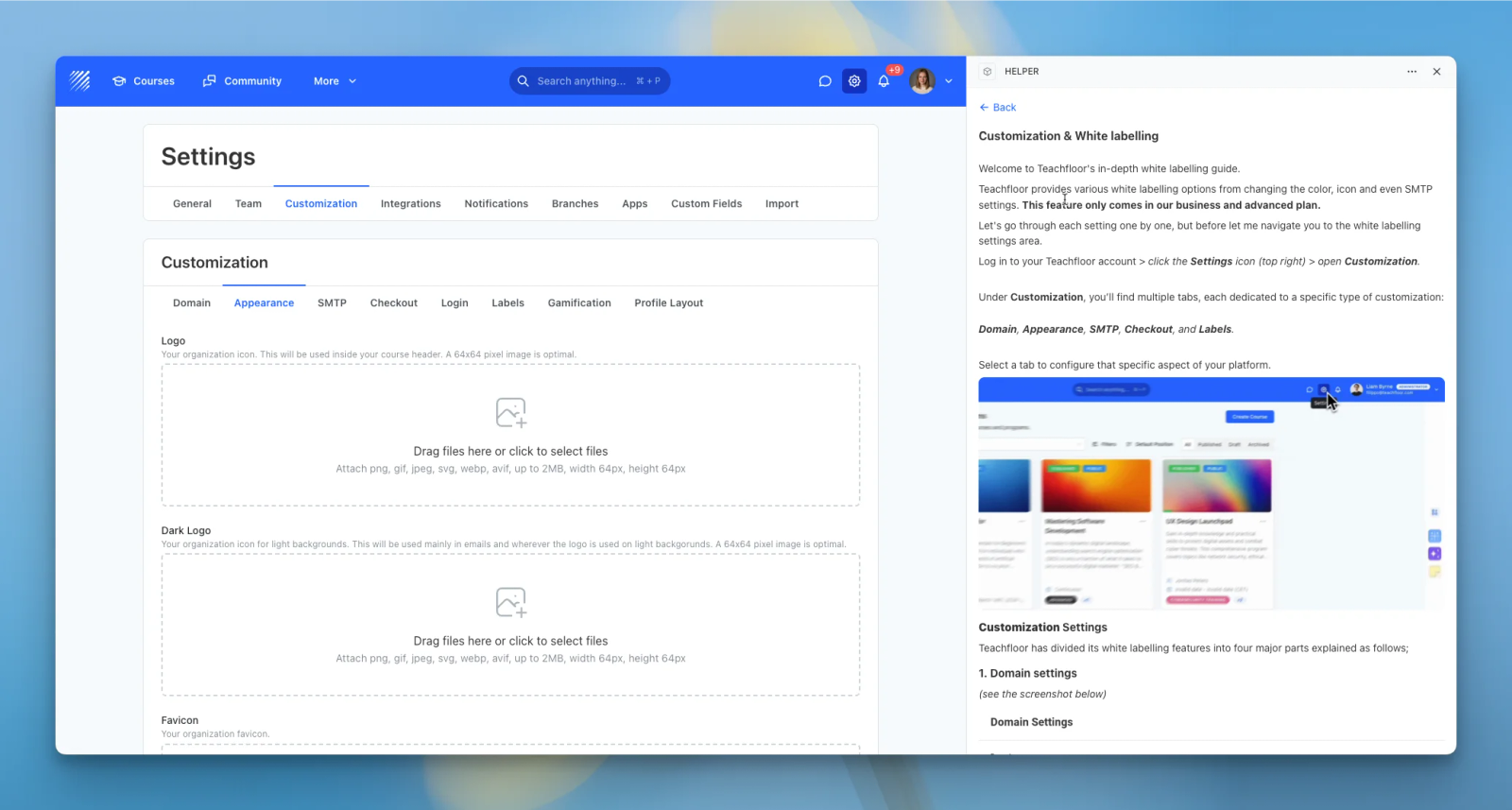
Task: Open the Community nav item
Action: pos(242,81)
